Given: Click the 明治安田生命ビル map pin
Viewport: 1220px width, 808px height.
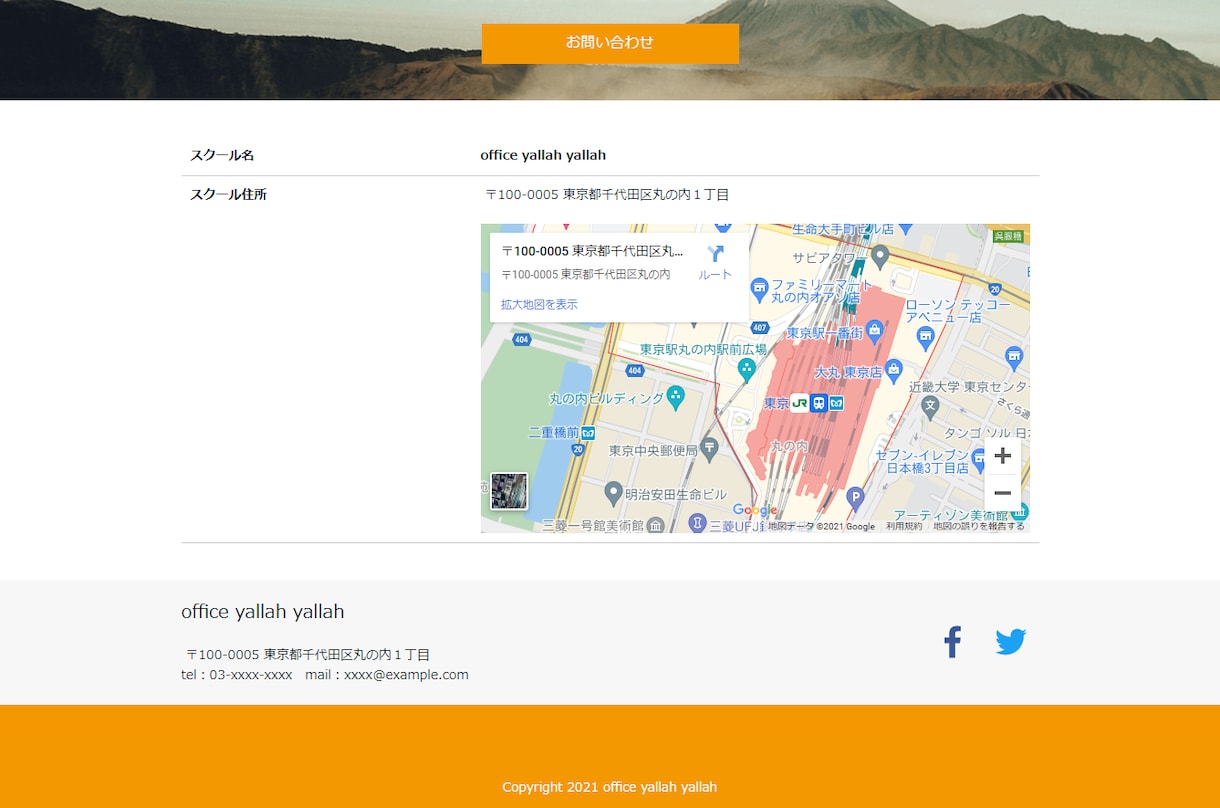Looking at the screenshot, I should [x=614, y=492].
